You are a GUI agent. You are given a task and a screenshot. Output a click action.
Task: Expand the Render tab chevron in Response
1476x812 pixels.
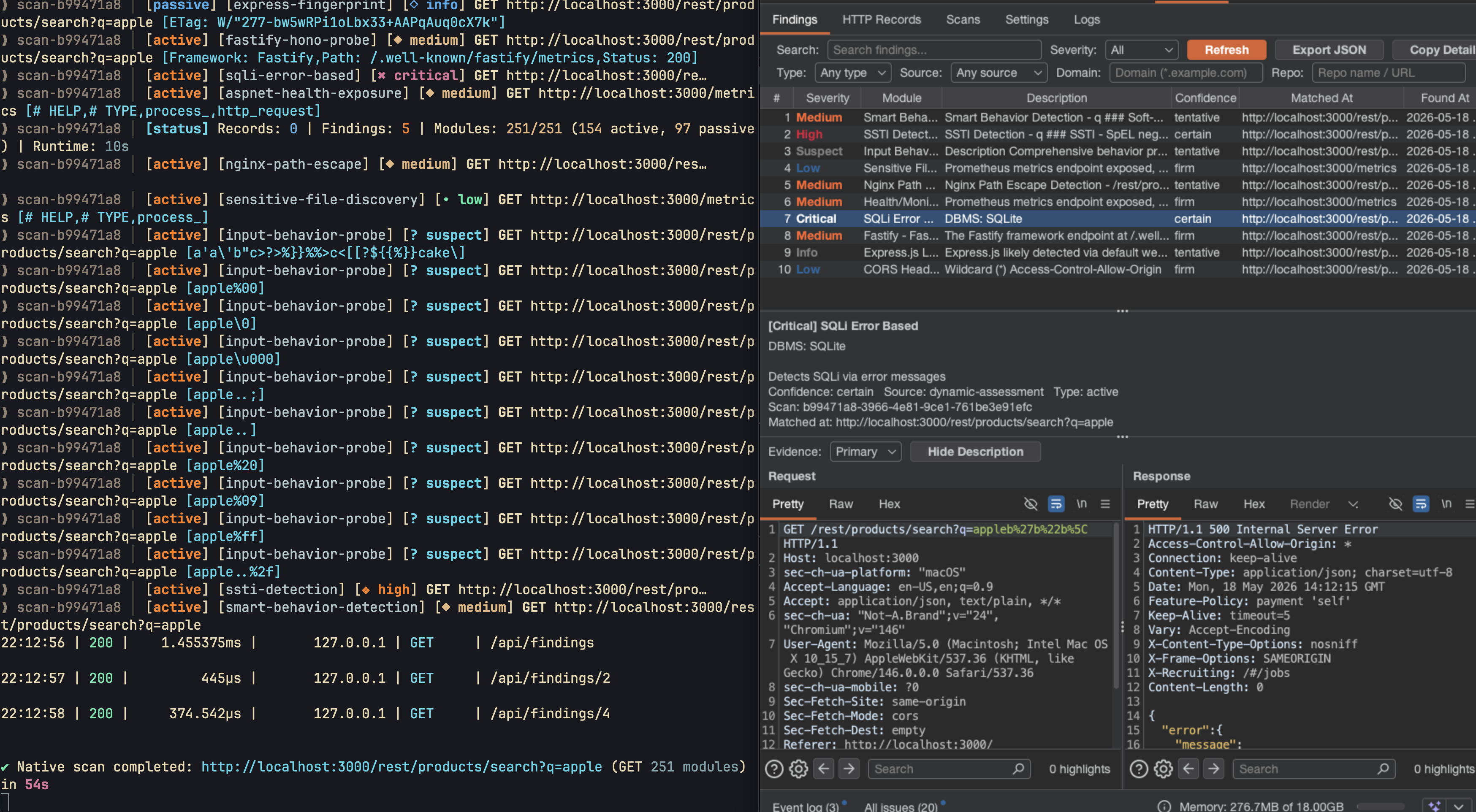point(1353,504)
